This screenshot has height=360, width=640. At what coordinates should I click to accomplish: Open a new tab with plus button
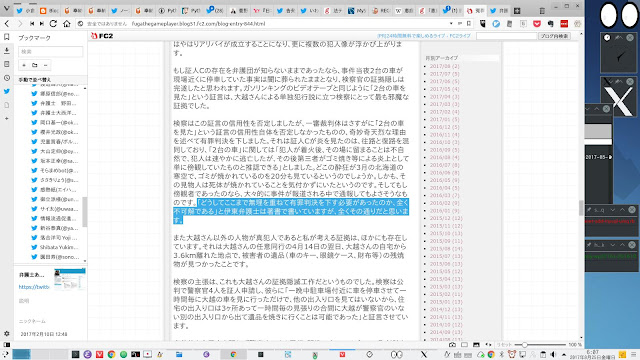(x=517, y=11)
